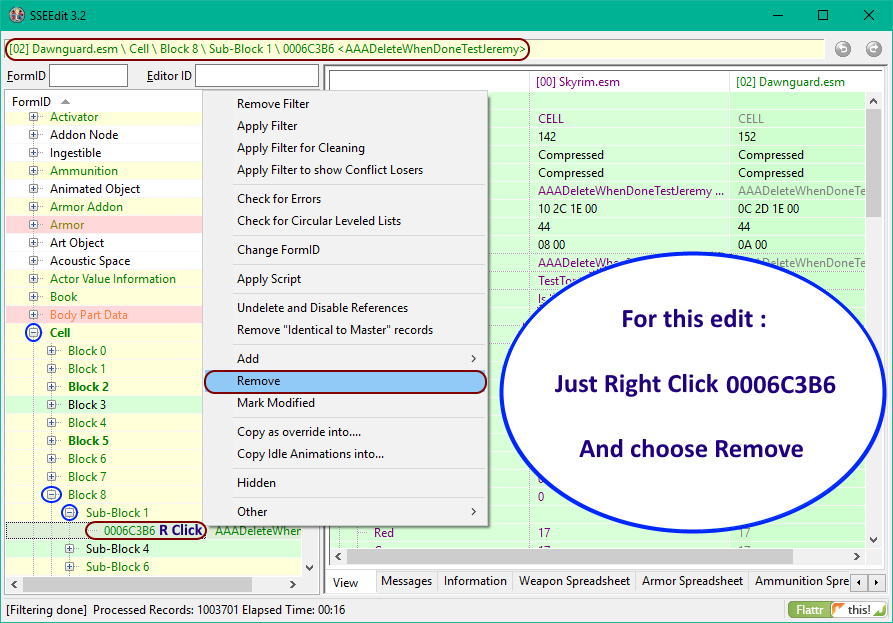Collapse the Cell tree node
The width and height of the screenshot is (893, 623).
34,333
